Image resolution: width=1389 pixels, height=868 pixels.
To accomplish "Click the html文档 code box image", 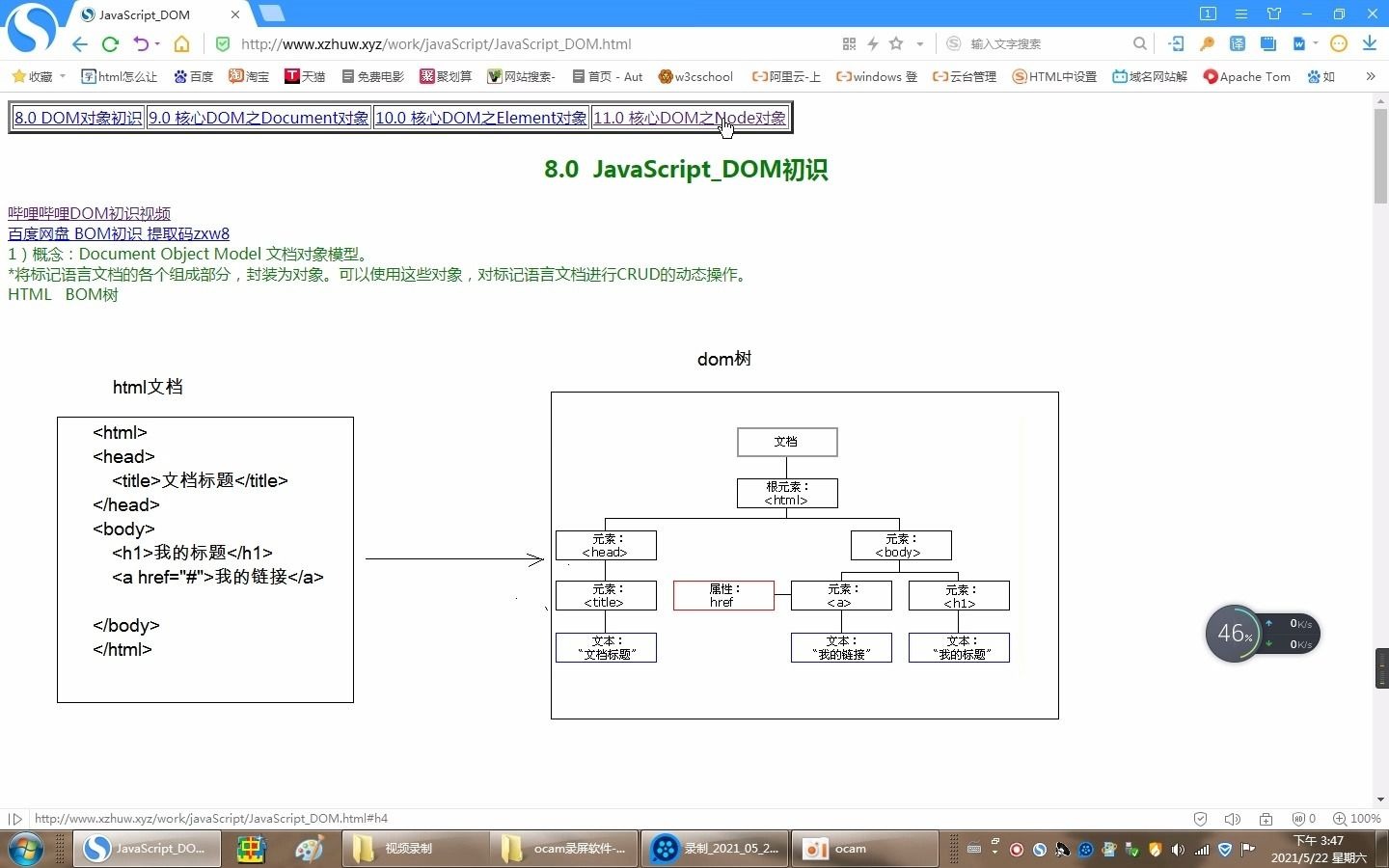I will coord(205,559).
